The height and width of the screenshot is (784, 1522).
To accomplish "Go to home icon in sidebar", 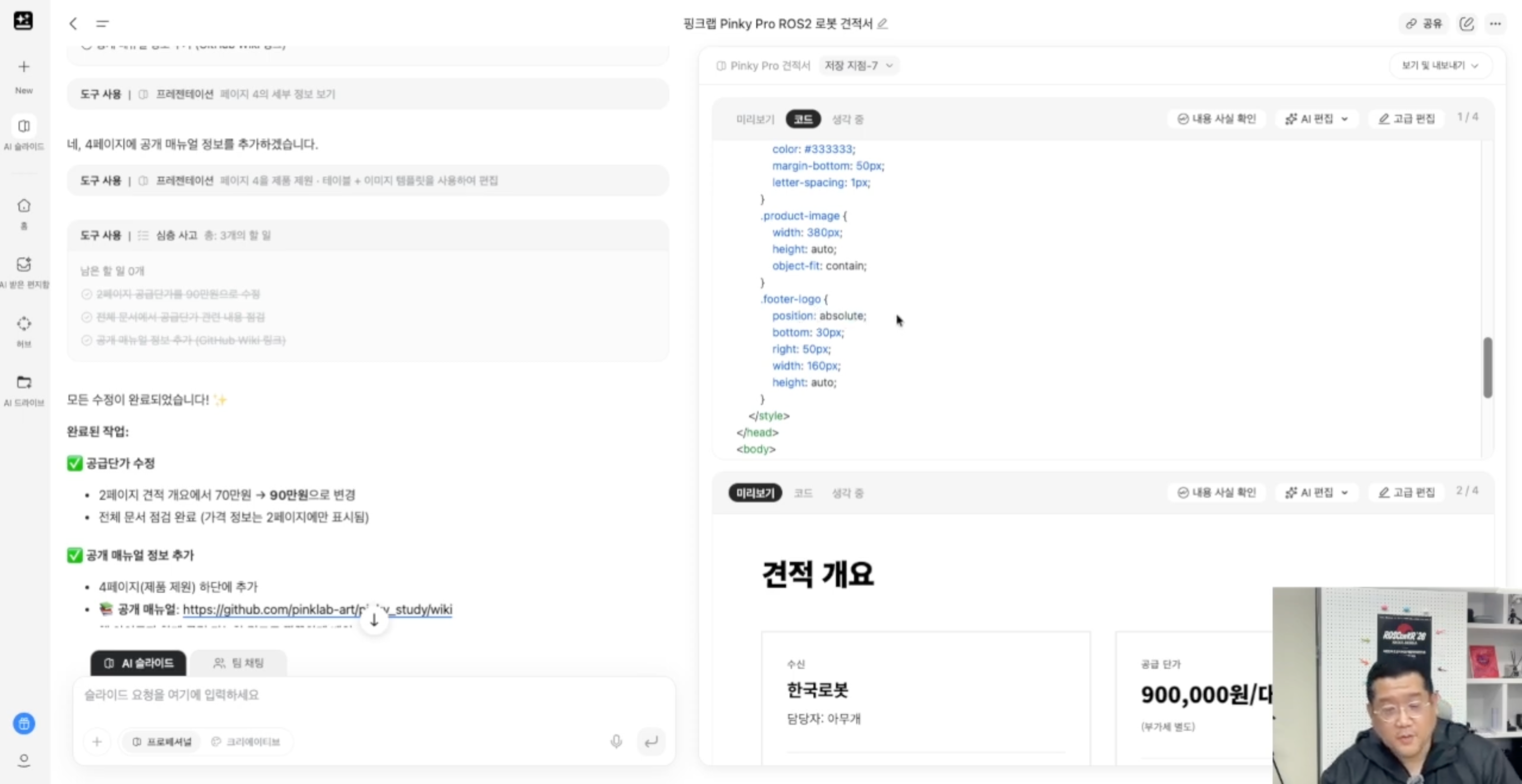I will point(24,205).
